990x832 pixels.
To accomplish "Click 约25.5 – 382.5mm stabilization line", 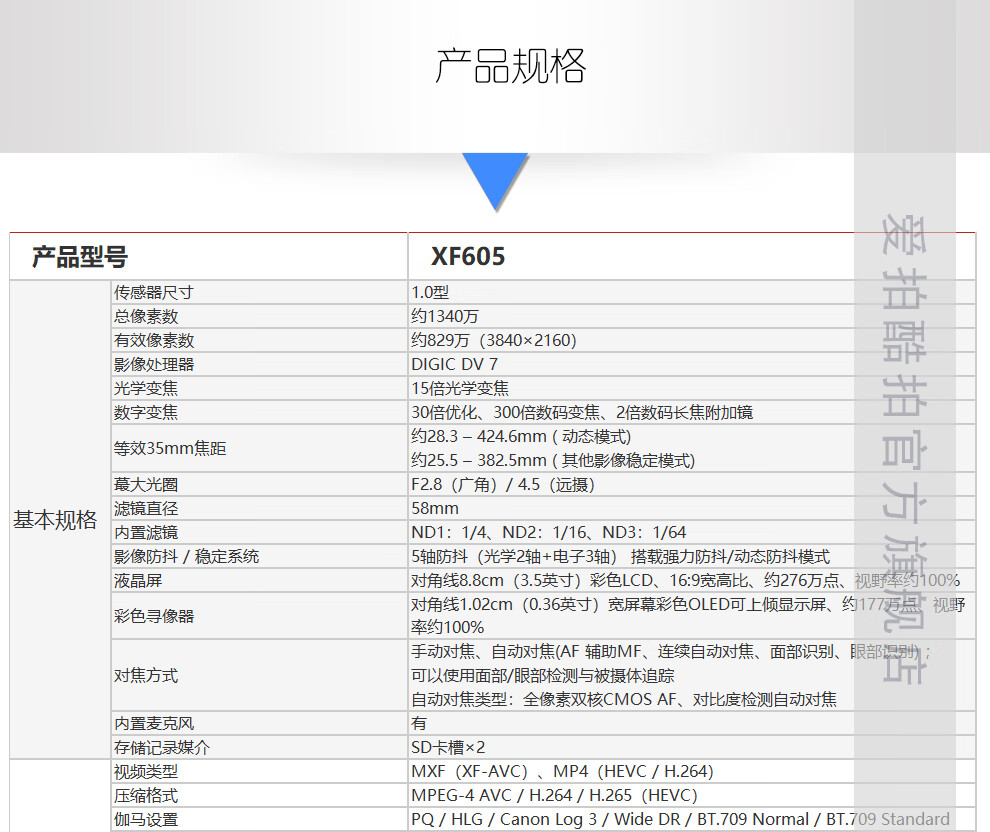I will (553, 460).
